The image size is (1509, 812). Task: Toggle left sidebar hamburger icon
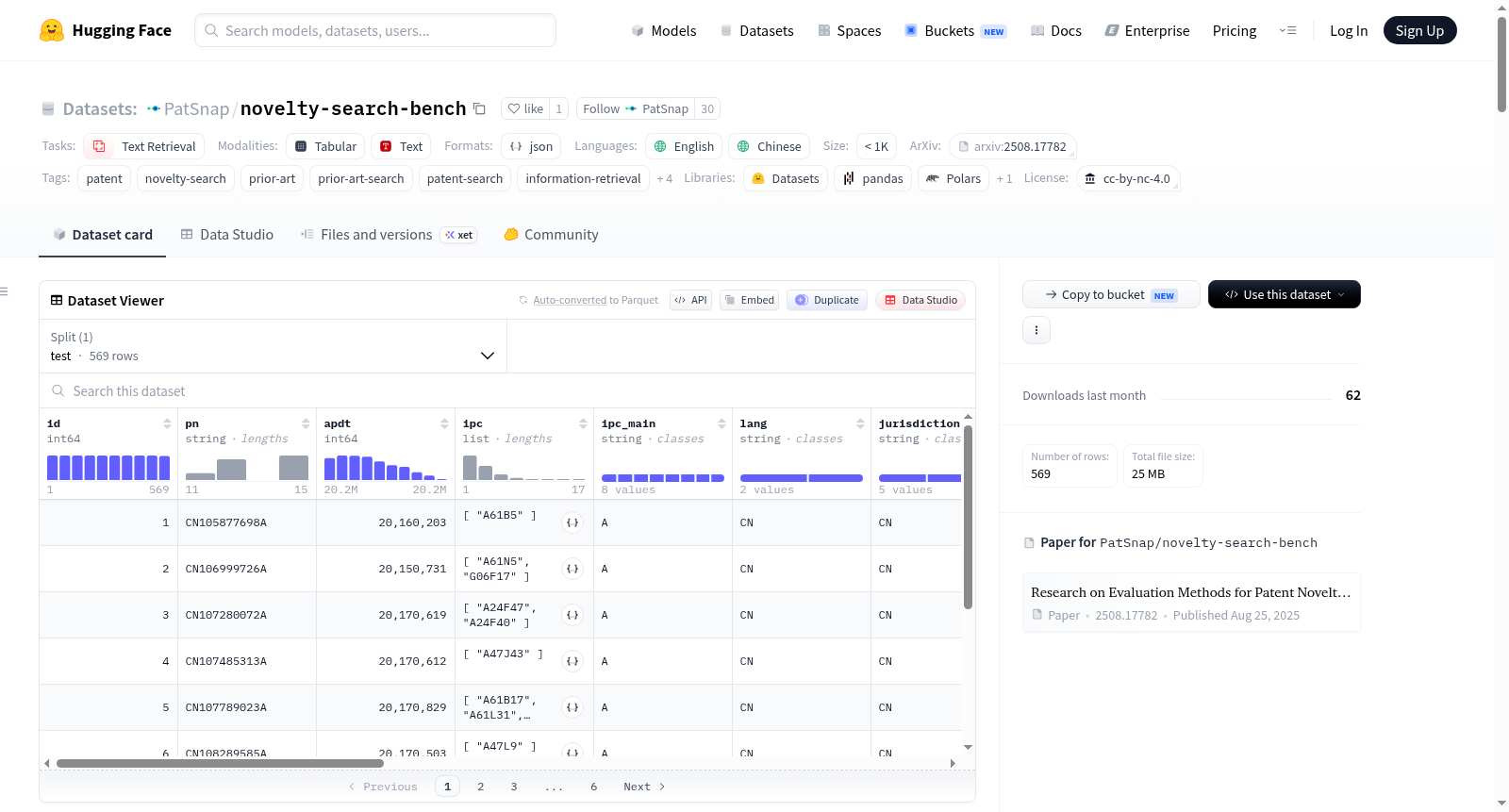coord(4,291)
